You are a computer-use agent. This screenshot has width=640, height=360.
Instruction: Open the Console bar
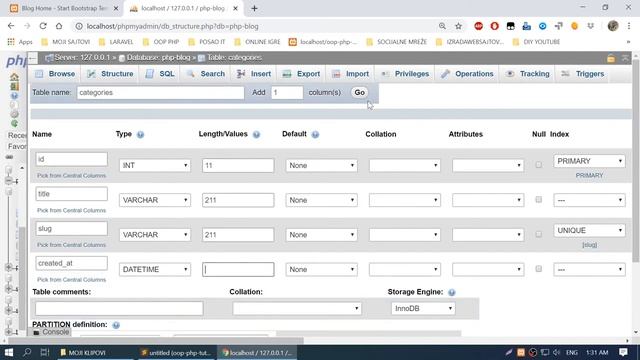pyautogui.click(x=51, y=332)
